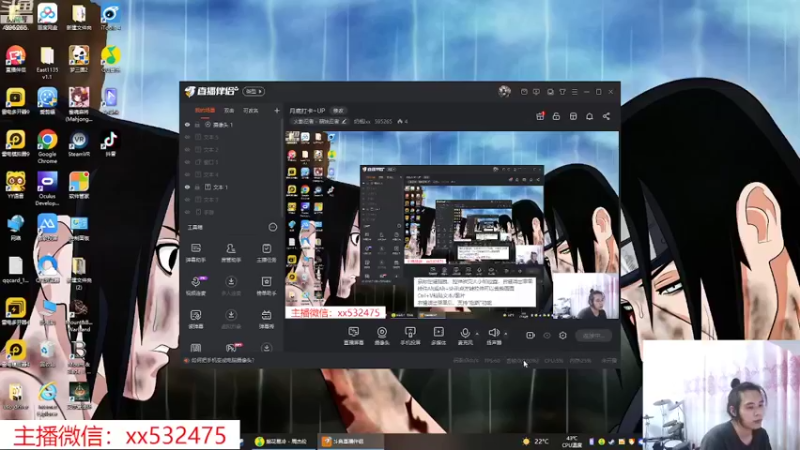Open feedback chat bubble icon in title bar
The height and width of the screenshot is (450, 800).
point(536,92)
